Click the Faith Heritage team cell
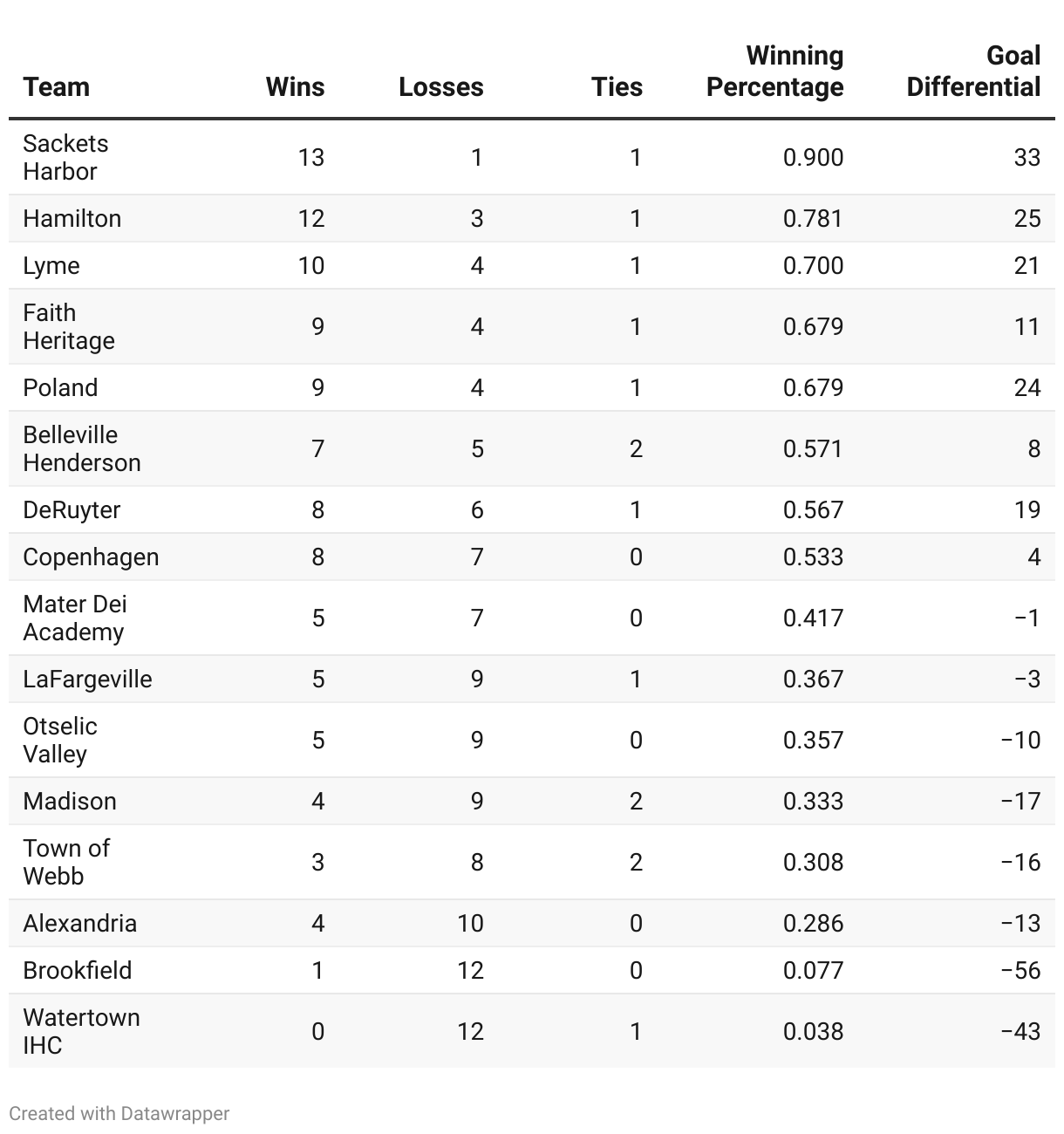The width and height of the screenshot is (1064, 1134). (68, 326)
